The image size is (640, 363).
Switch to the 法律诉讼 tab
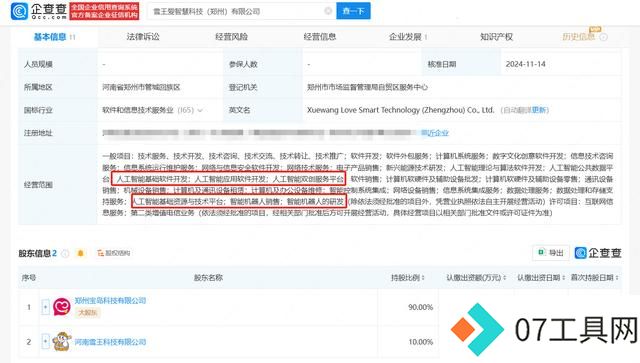click(x=143, y=37)
